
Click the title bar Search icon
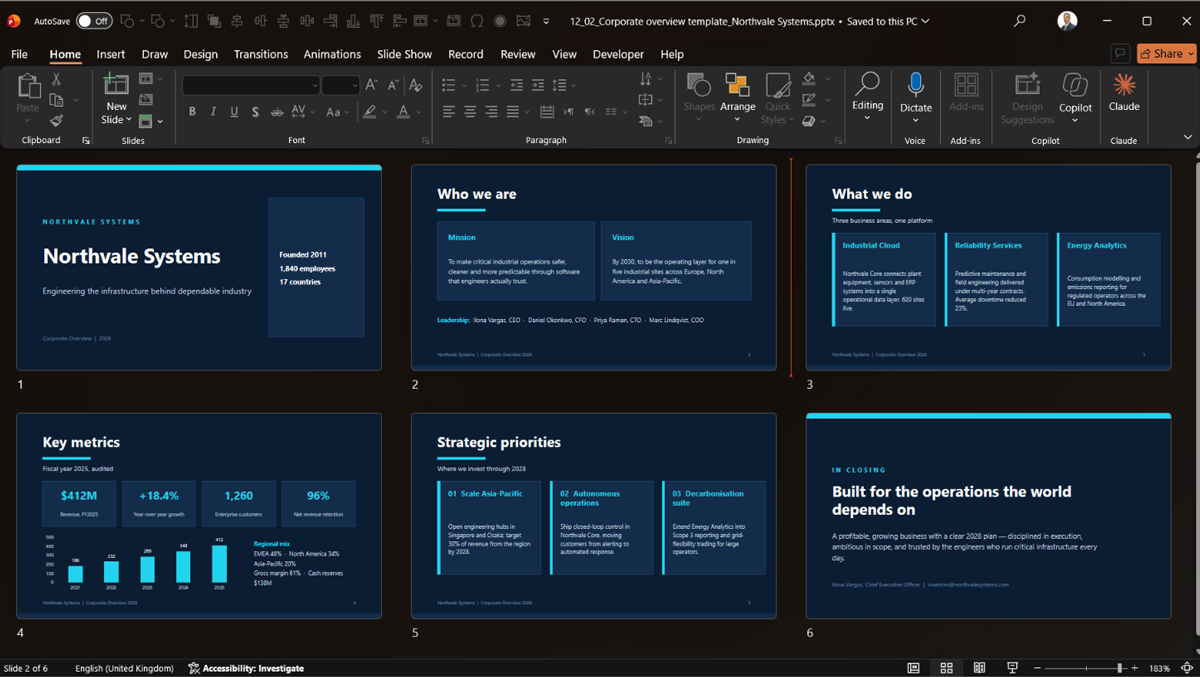1020,21
